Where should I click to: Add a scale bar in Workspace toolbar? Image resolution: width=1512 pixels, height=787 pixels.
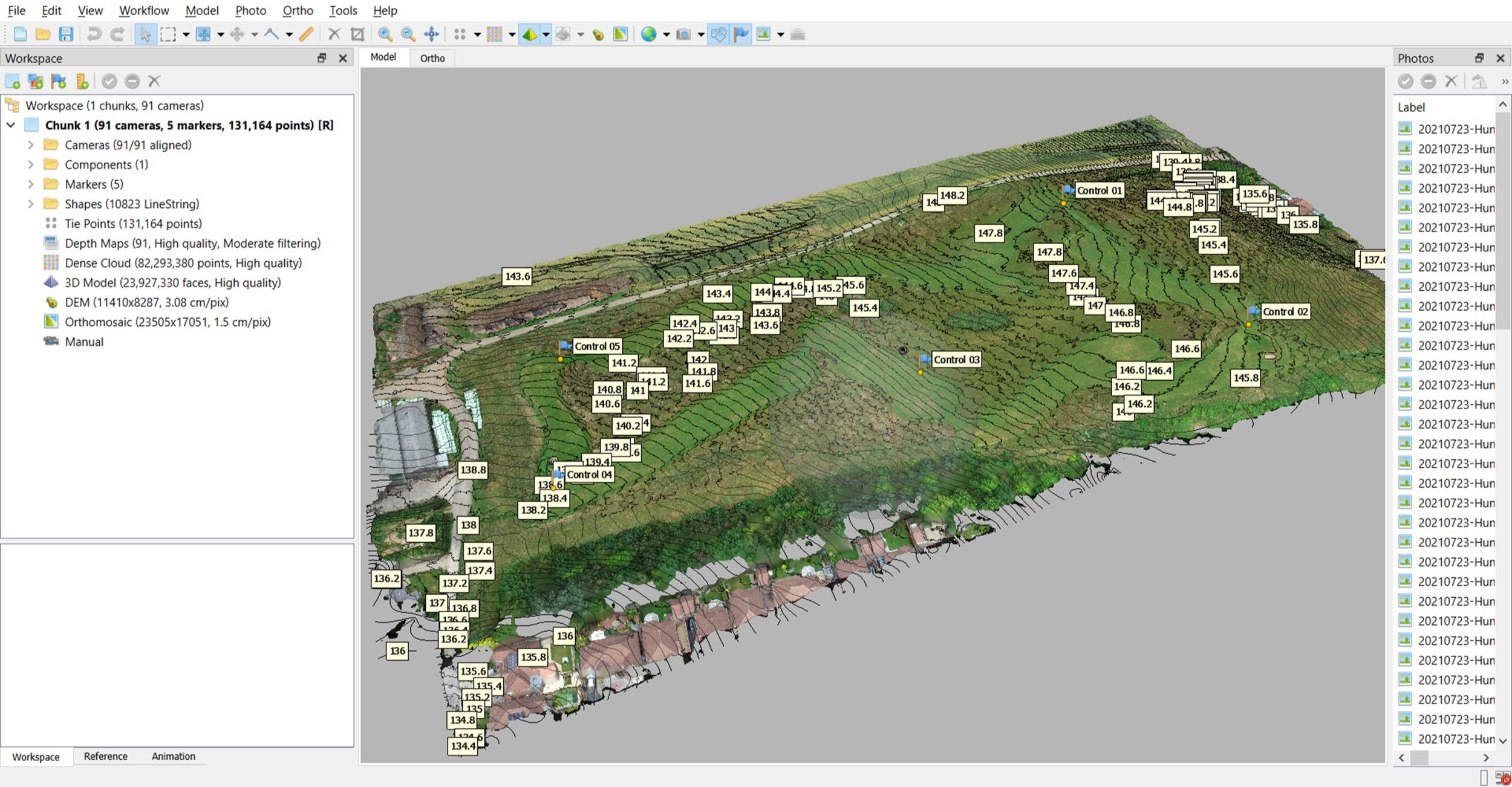click(x=82, y=81)
